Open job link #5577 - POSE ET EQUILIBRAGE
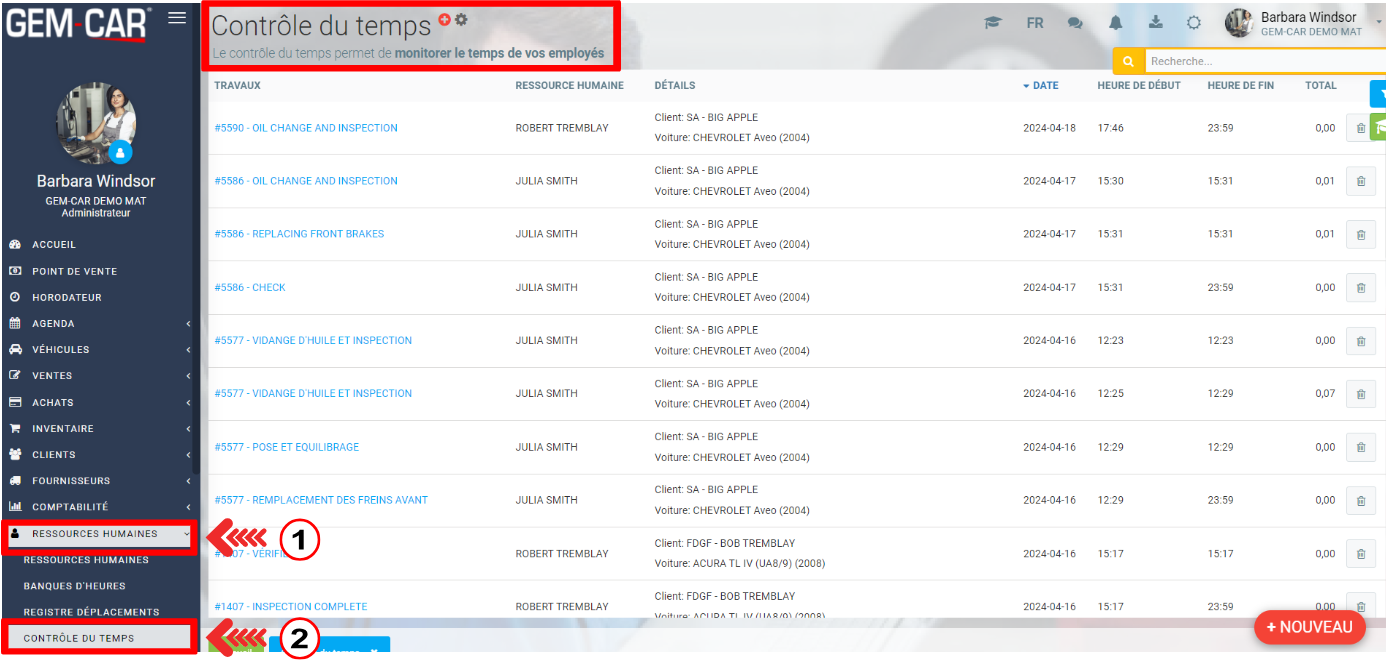 [x=286, y=447]
